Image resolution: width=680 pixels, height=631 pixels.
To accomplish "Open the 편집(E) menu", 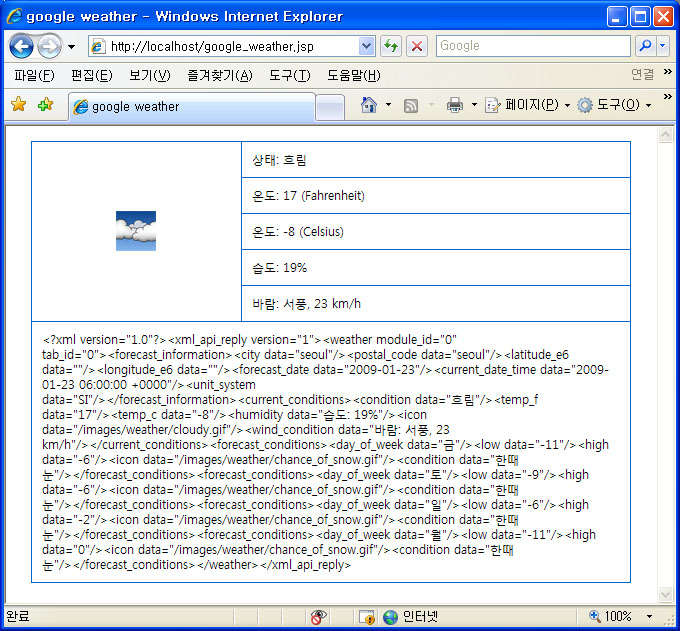I will pos(92,75).
